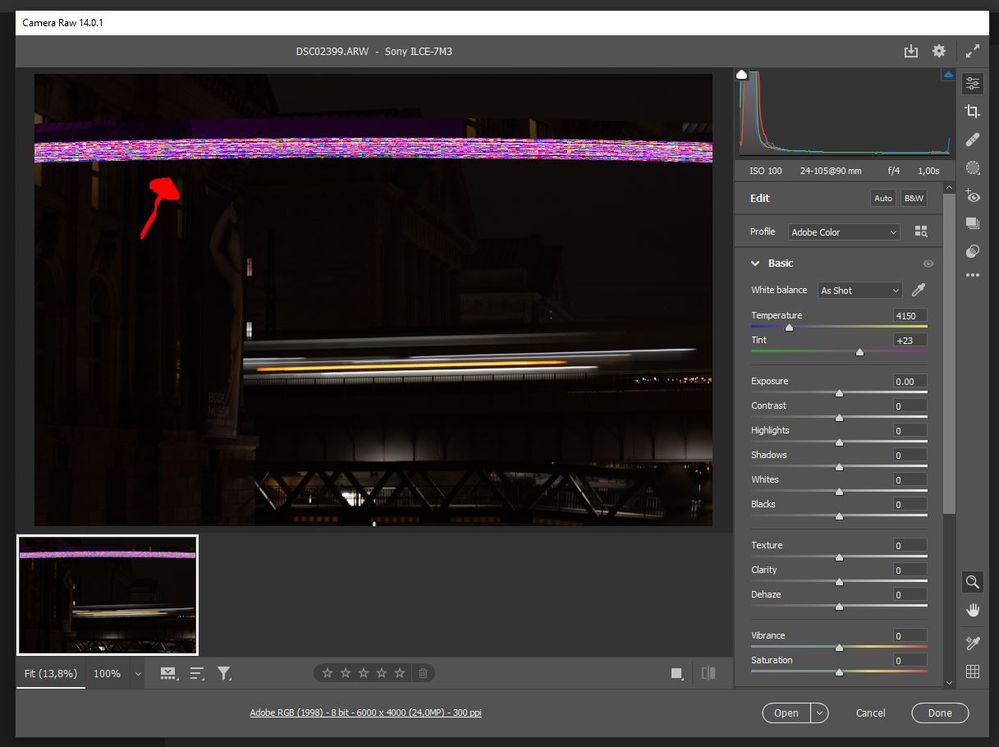Open the zoom level dropdown arrow
This screenshot has height=747, width=999.
[138, 674]
